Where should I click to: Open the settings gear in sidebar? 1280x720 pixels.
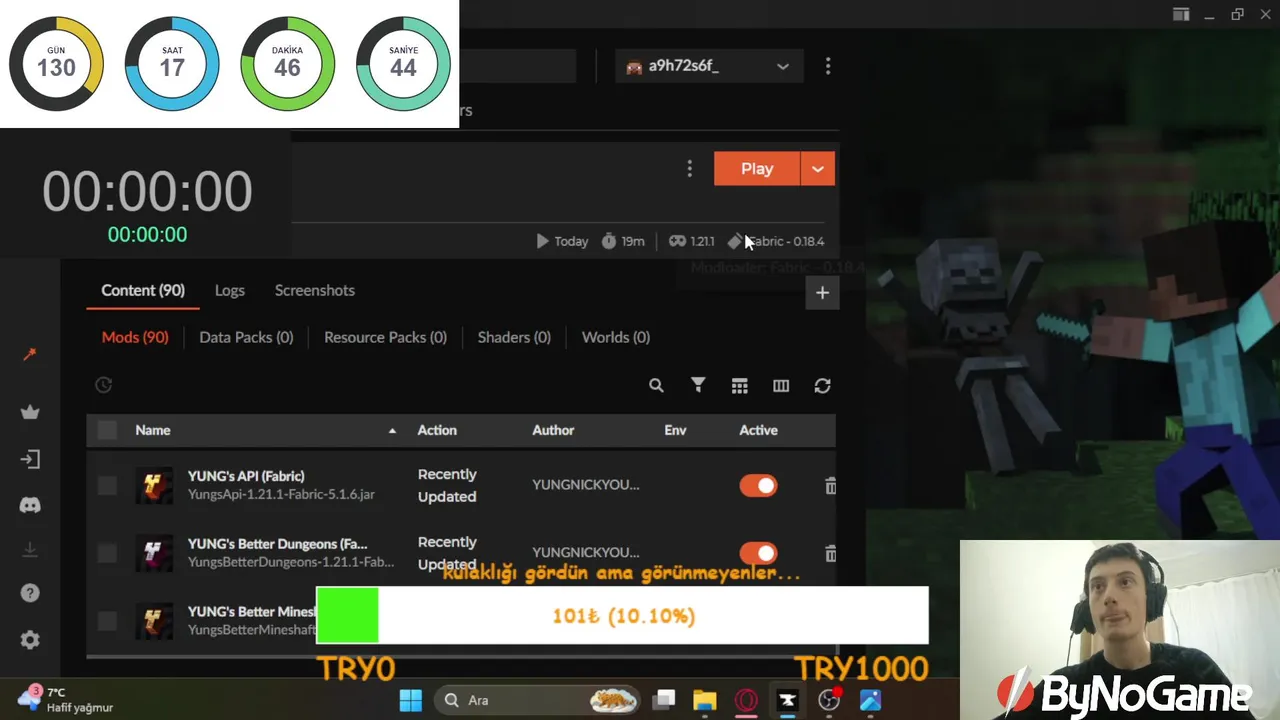[30, 640]
